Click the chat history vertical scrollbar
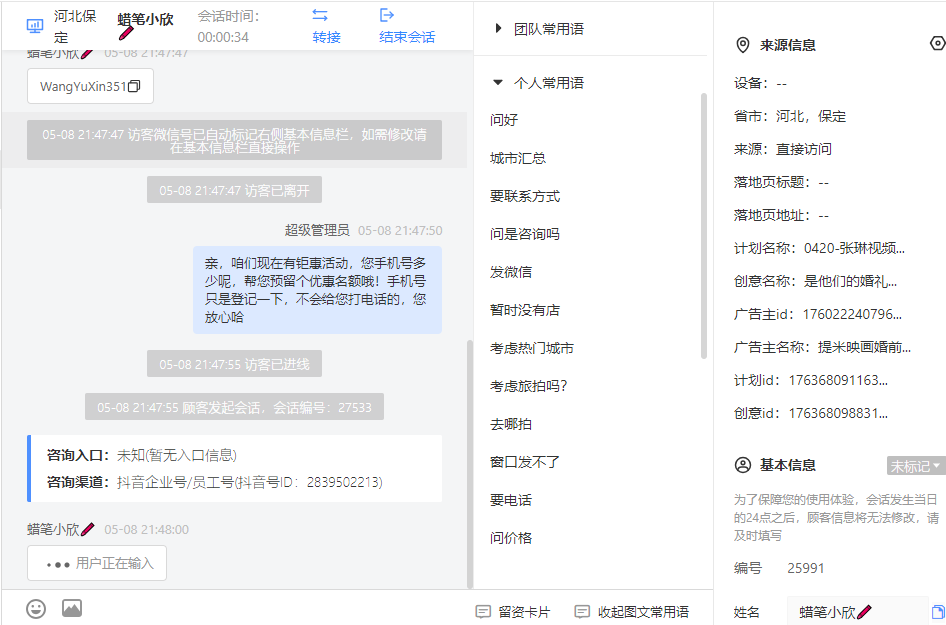 click(470, 463)
